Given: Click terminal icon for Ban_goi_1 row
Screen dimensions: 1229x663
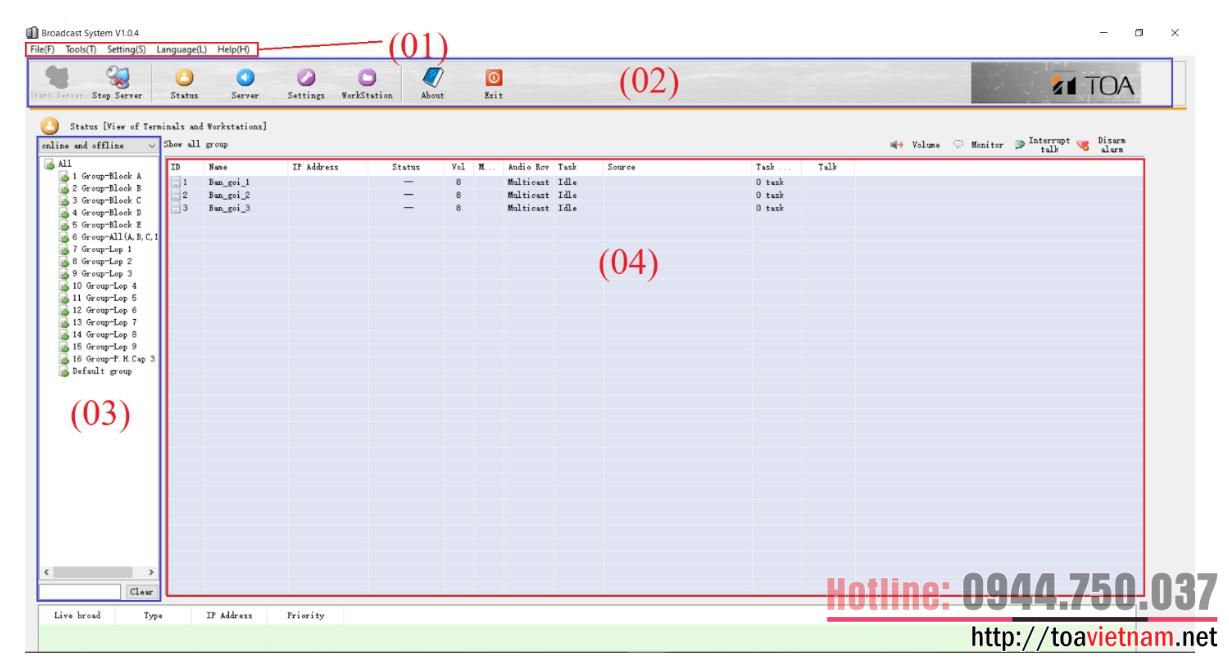Looking at the screenshot, I should [x=175, y=182].
